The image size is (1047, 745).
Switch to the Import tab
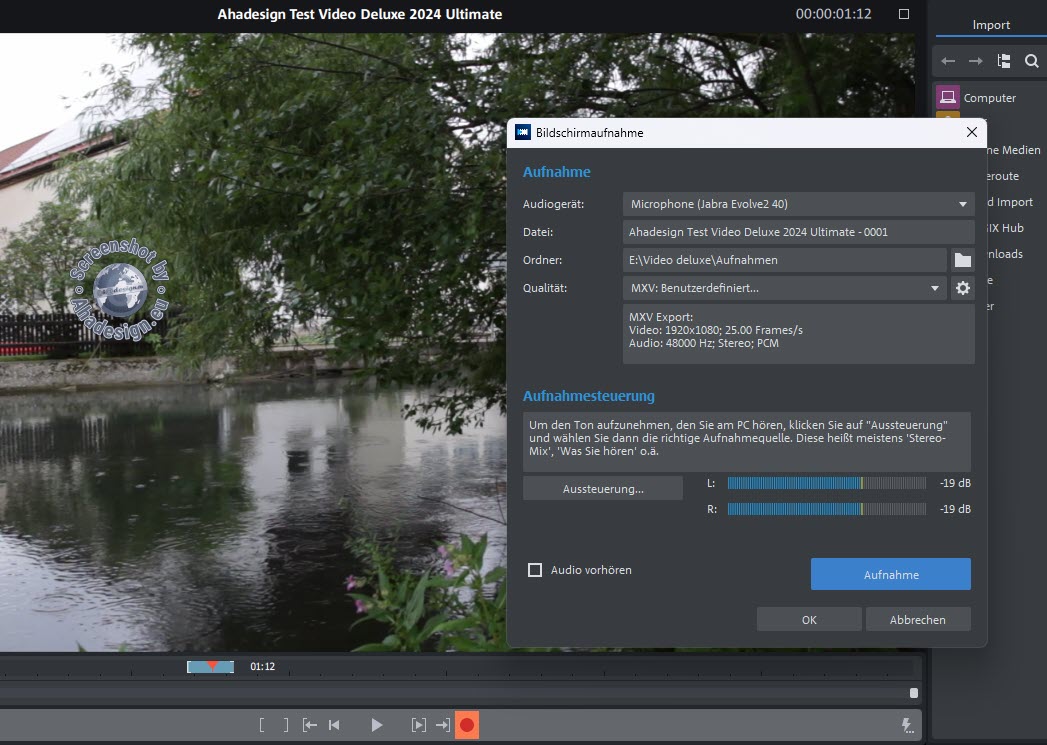(991, 25)
